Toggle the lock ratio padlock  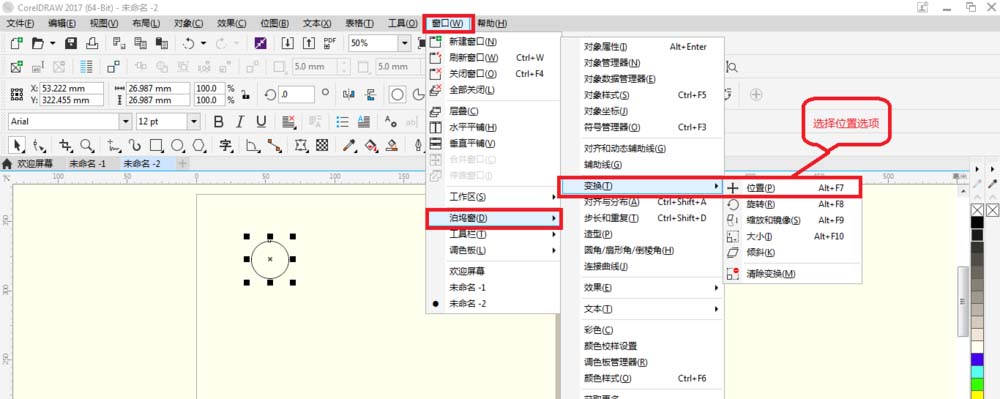245,94
